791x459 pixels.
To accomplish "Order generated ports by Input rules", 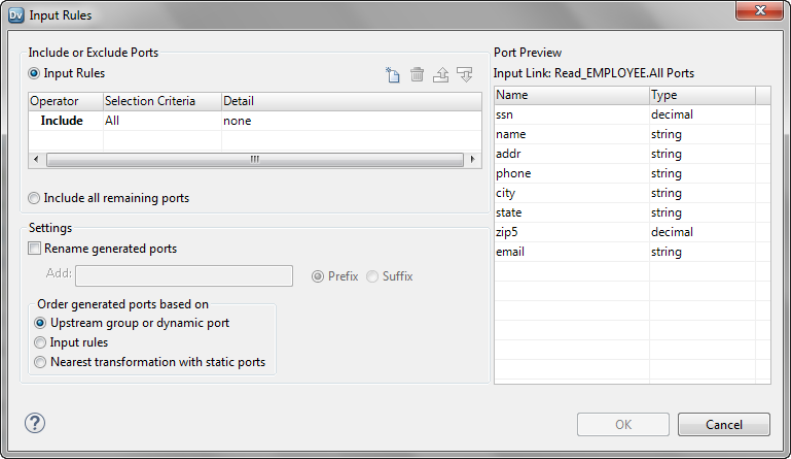I will coord(41,342).
